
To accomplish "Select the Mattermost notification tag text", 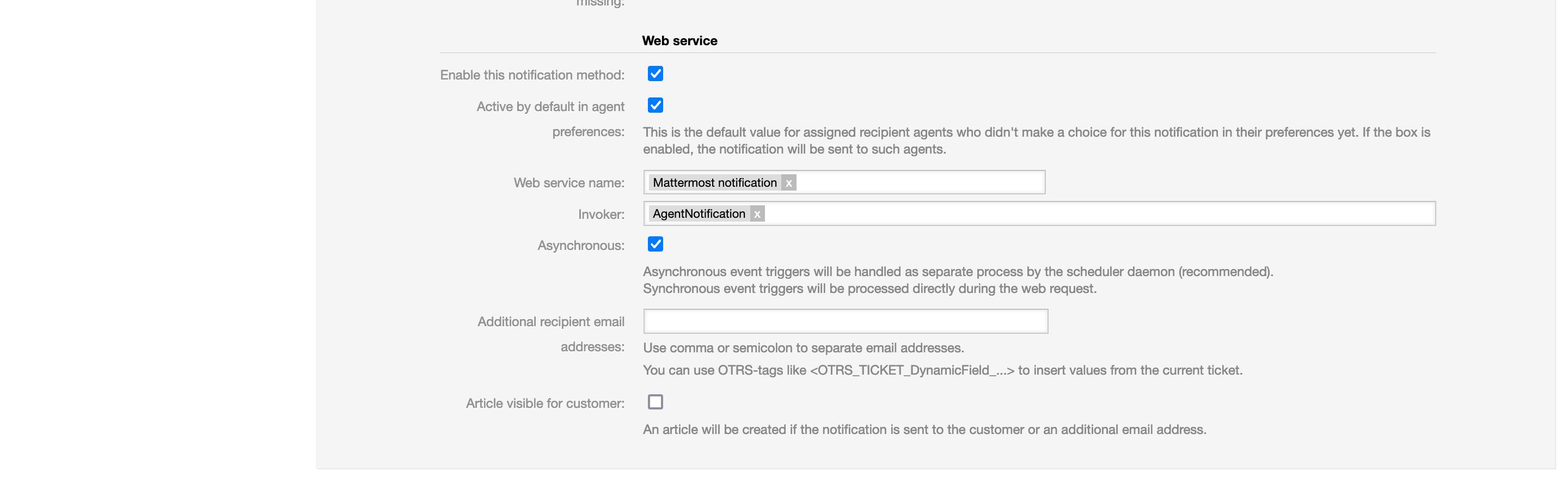I will (x=714, y=182).
